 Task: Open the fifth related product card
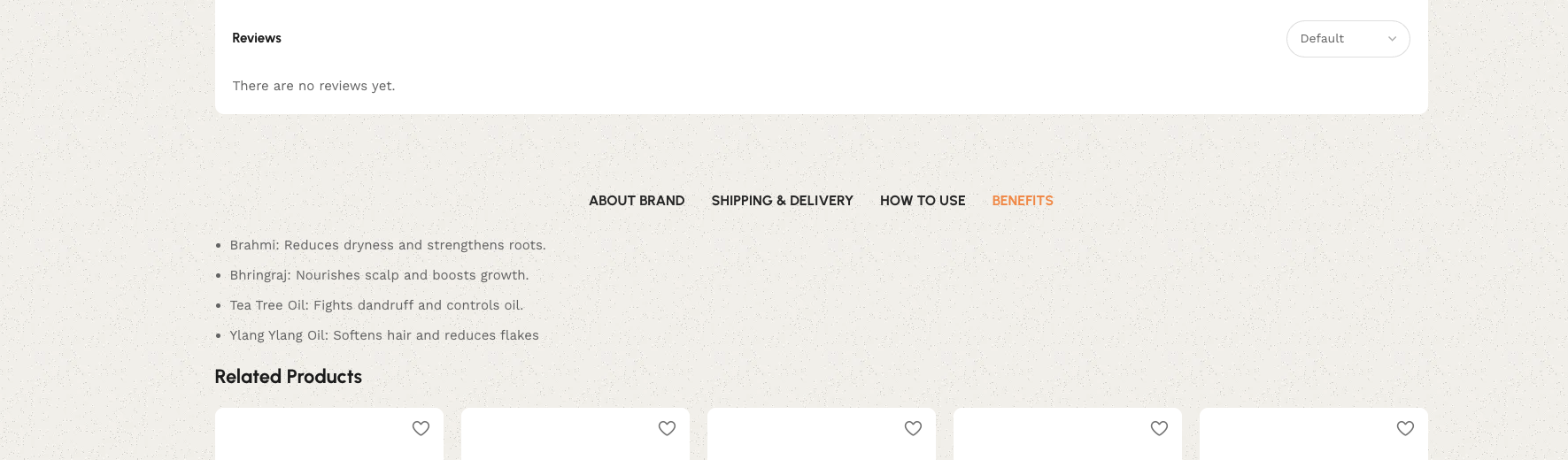(x=1314, y=434)
